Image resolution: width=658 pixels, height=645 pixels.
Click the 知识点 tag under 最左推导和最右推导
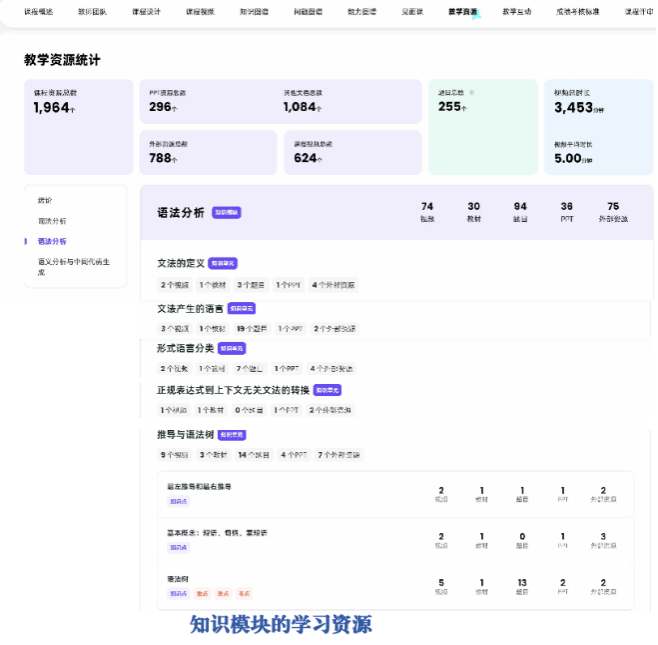178,501
